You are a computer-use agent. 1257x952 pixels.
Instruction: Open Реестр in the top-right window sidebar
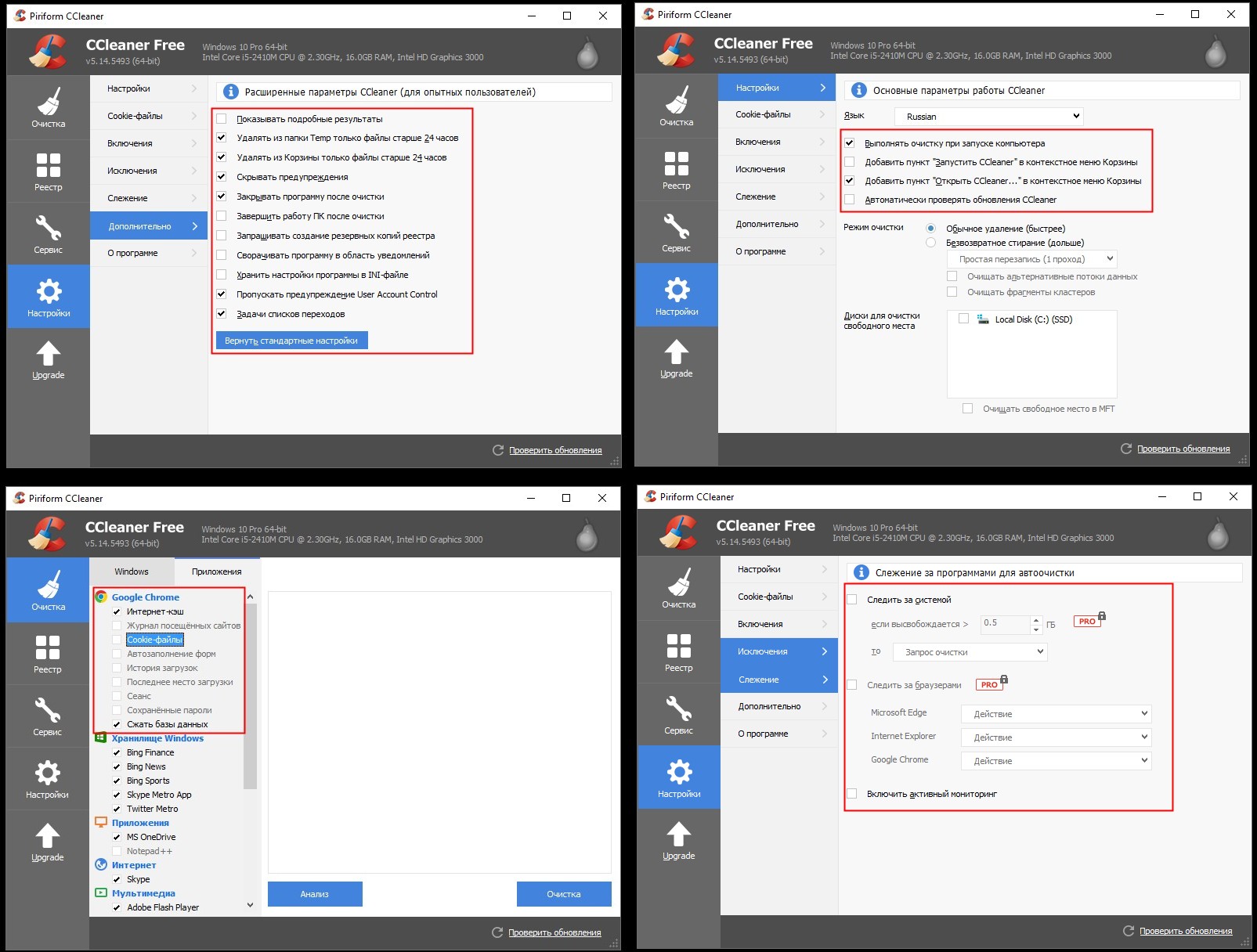tap(677, 169)
